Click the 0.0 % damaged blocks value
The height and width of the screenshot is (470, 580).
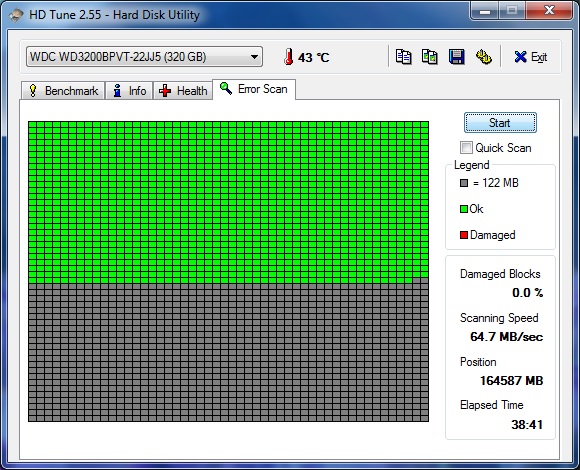[x=527, y=293]
